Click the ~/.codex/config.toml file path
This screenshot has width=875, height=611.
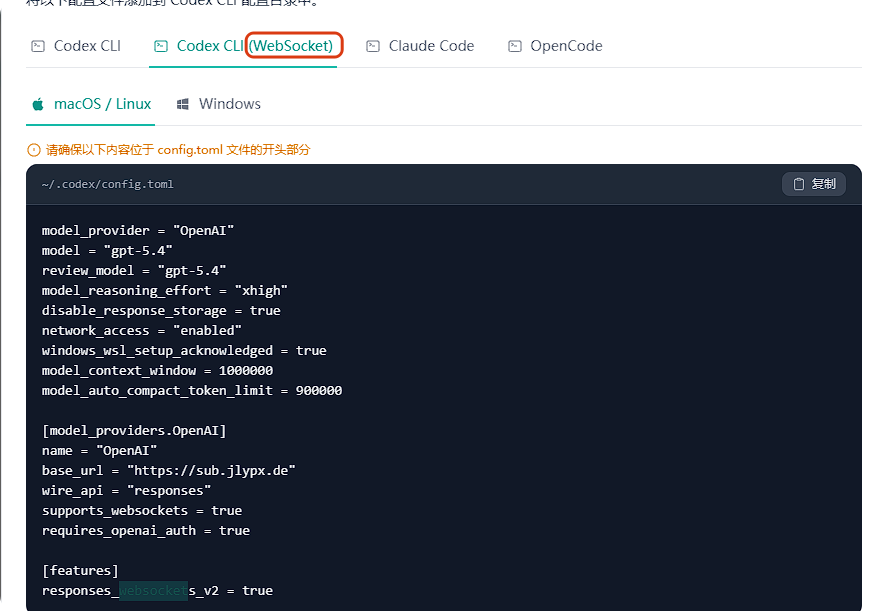pyautogui.click(x=108, y=184)
